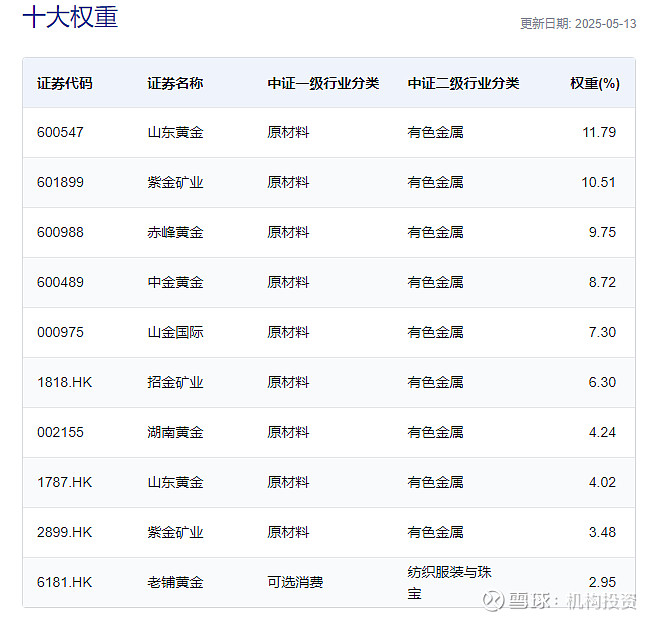Select 山东黄金 in the 1787.HK row
656x621 pixels.
point(175,482)
